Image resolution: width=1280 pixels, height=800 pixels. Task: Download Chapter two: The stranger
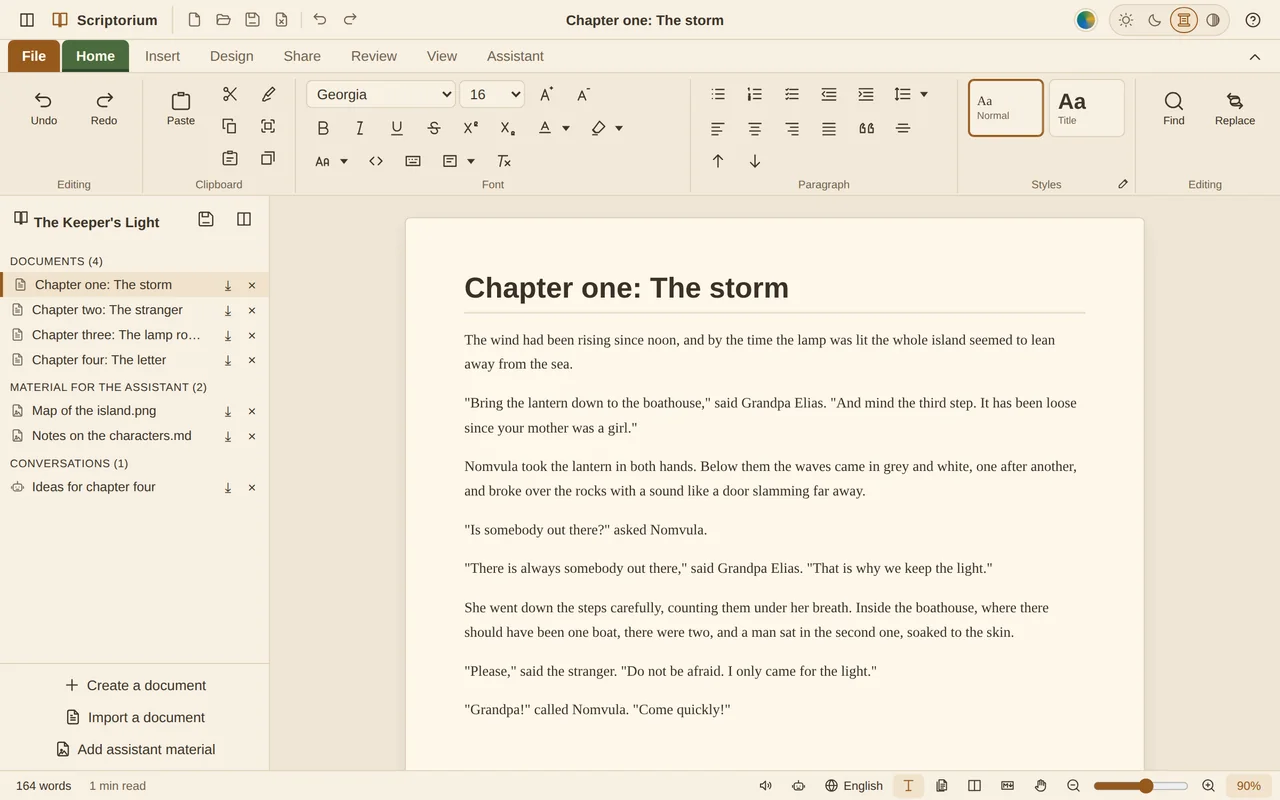tap(228, 311)
